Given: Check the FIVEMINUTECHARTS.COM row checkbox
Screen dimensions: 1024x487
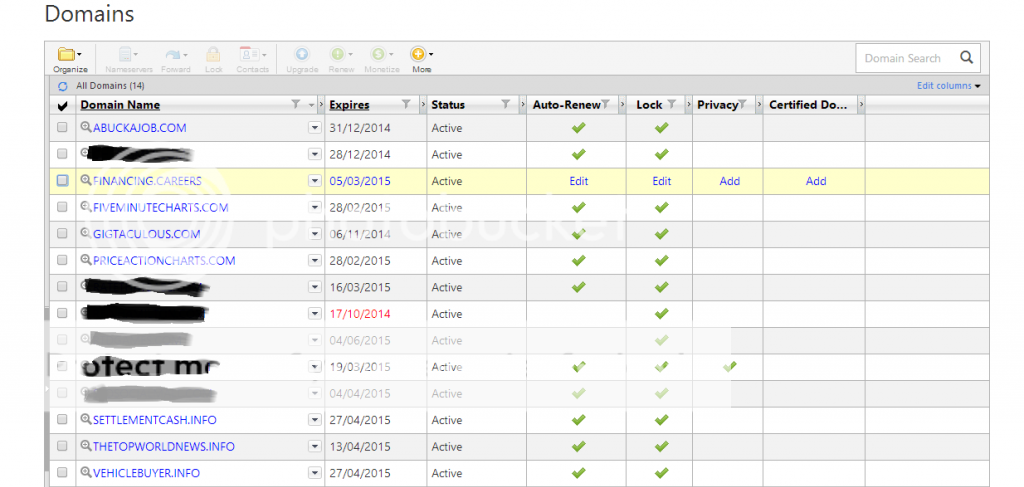Looking at the screenshot, I should pos(62,207).
